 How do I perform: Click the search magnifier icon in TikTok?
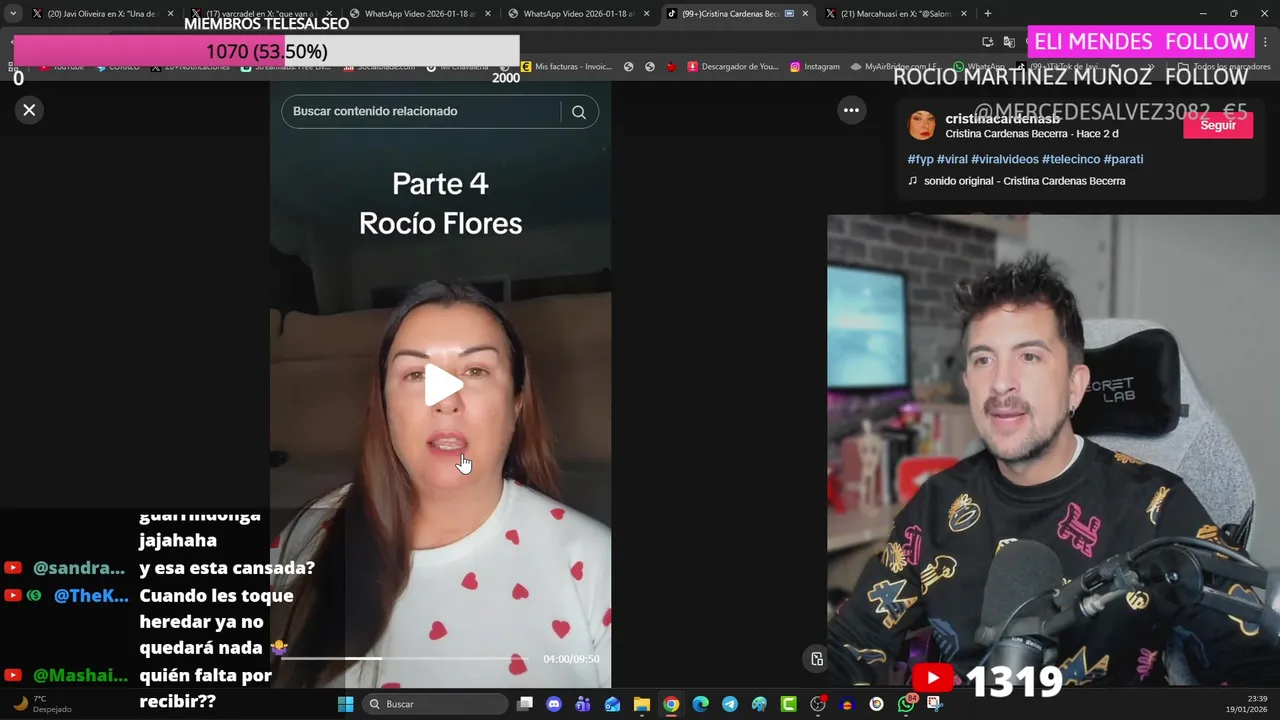pos(578,112)
